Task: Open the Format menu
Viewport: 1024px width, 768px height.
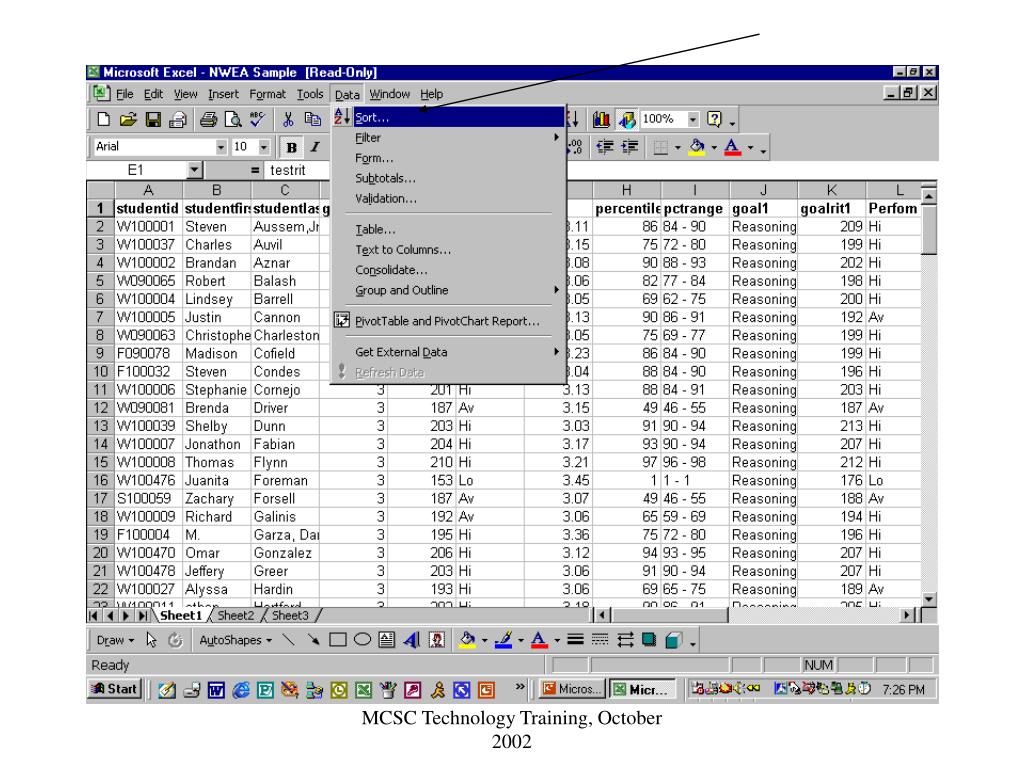Action: pyautogui.click(x=267, y=94)
